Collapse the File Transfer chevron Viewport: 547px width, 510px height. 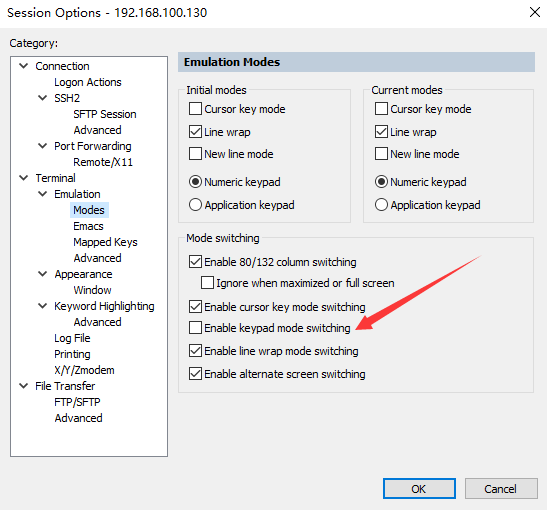tap(23, 386)
